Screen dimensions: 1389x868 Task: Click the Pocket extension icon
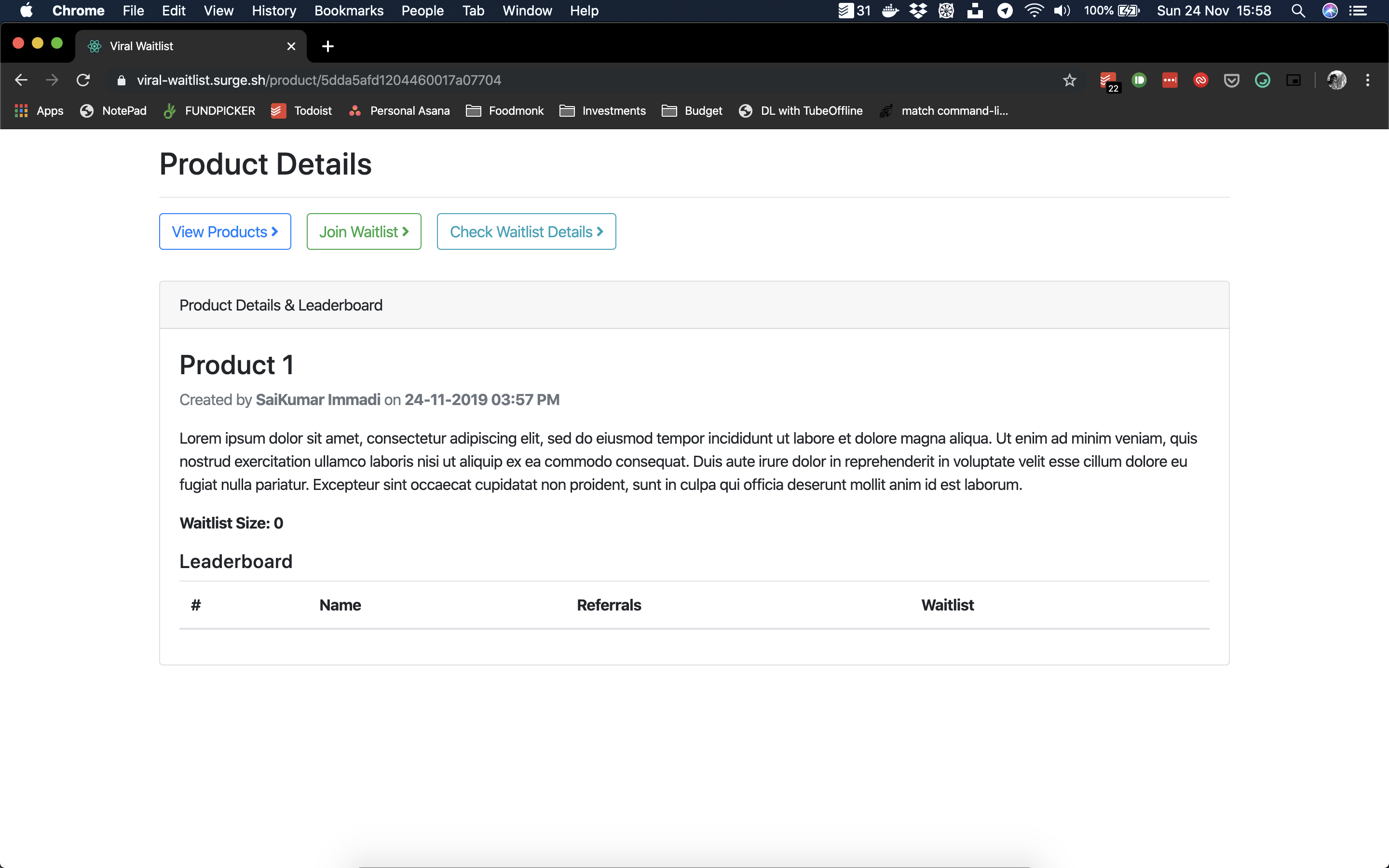tap(1231, 81)
